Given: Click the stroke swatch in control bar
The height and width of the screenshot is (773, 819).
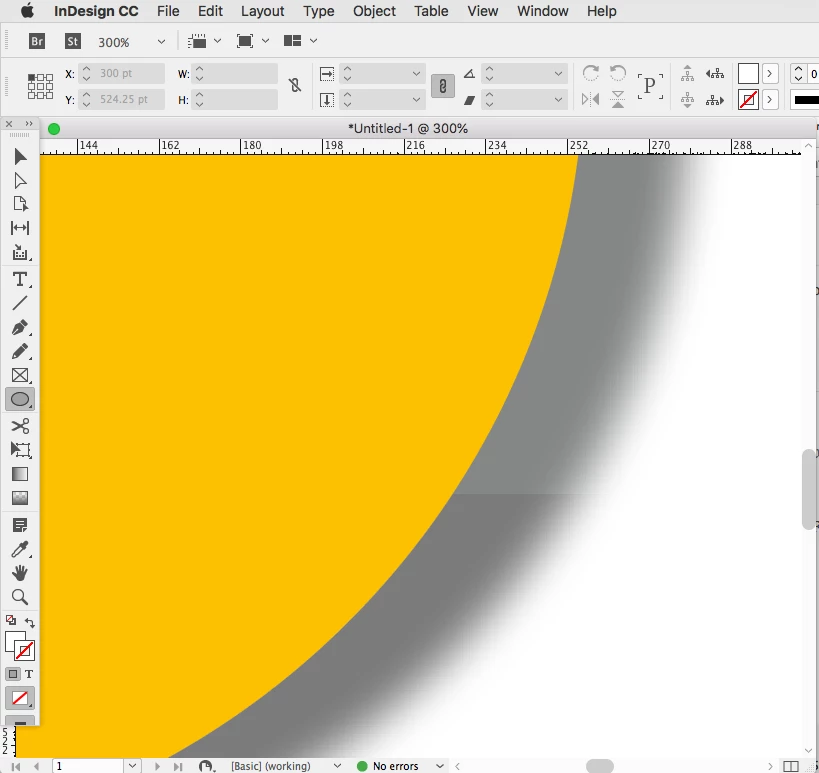Looking at the screenshot, I should 748,99.
